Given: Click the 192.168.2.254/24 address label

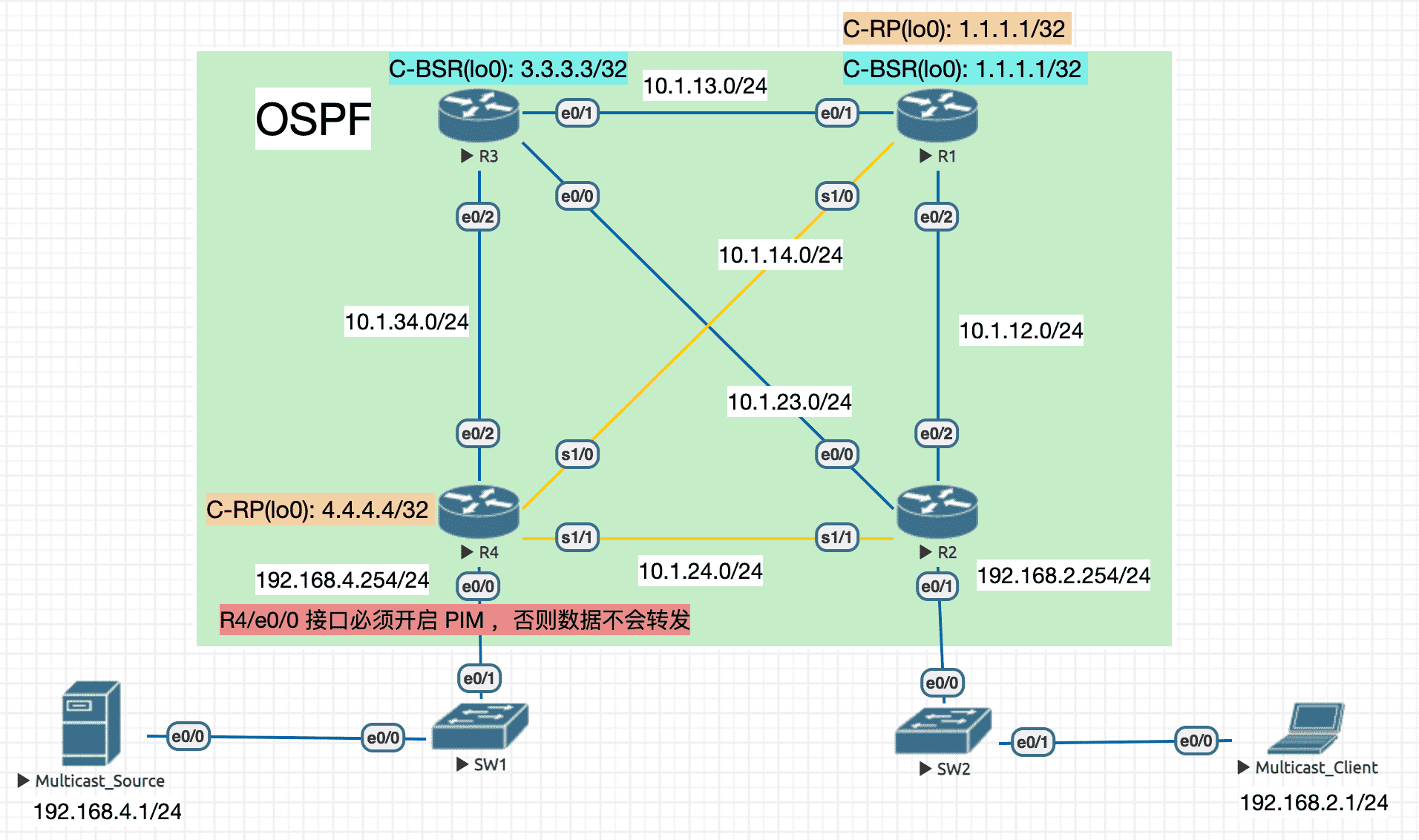Looking at the screenshot, I should (x=1064, y=575).
